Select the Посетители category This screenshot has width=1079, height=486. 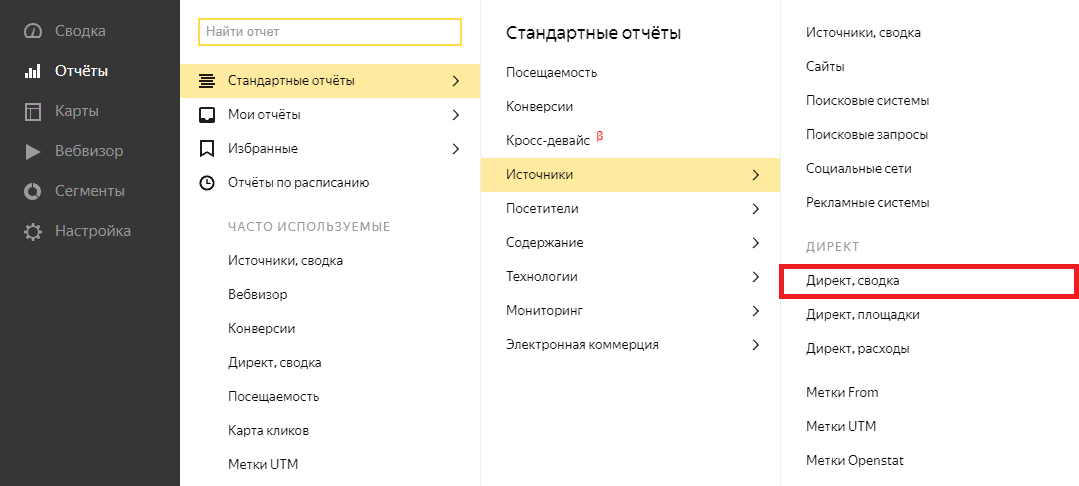(x=542, y=209)
